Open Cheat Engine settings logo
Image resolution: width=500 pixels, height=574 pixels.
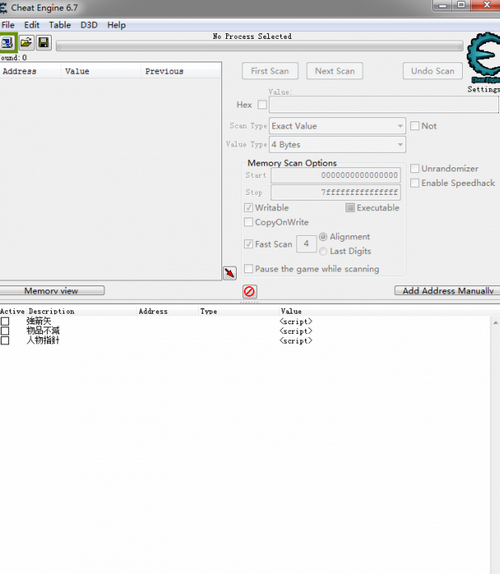484,57
